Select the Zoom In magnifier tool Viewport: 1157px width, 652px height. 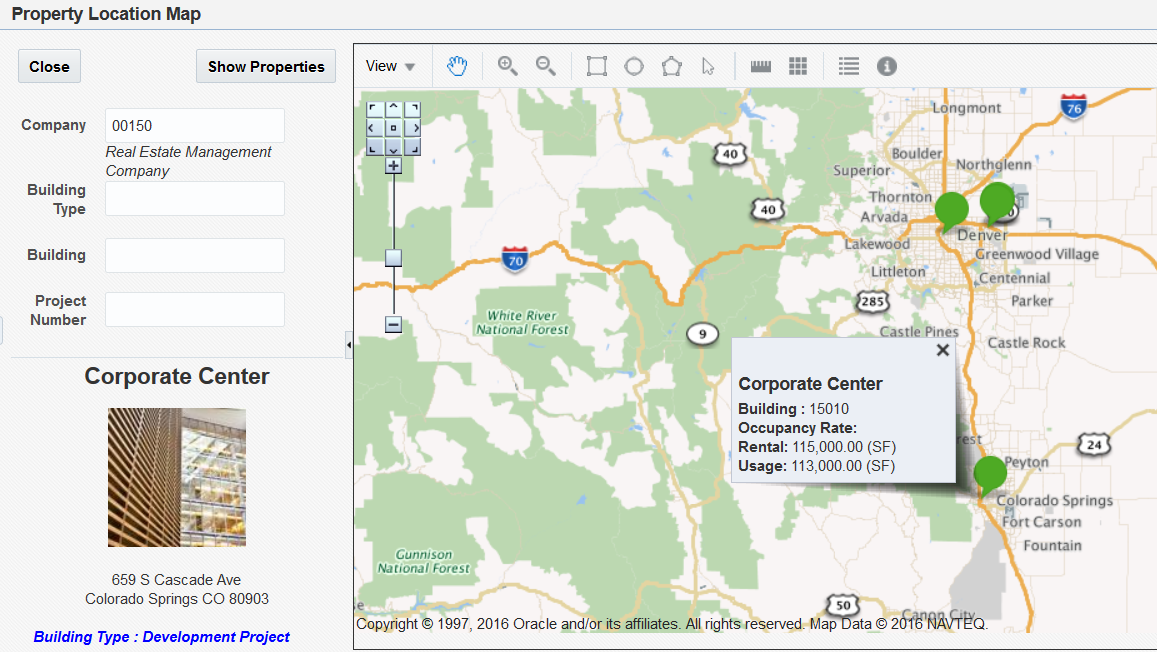pyautogui.click(x=507, y=66)
